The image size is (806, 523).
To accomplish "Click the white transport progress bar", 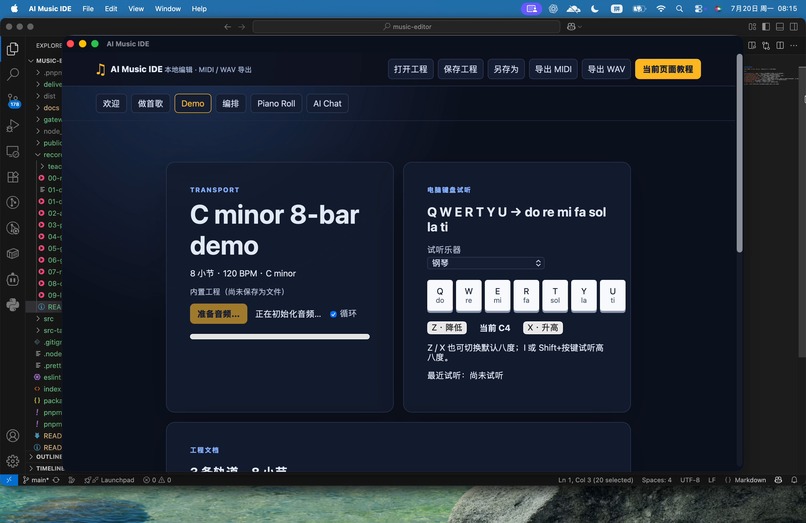I will 280,337.
